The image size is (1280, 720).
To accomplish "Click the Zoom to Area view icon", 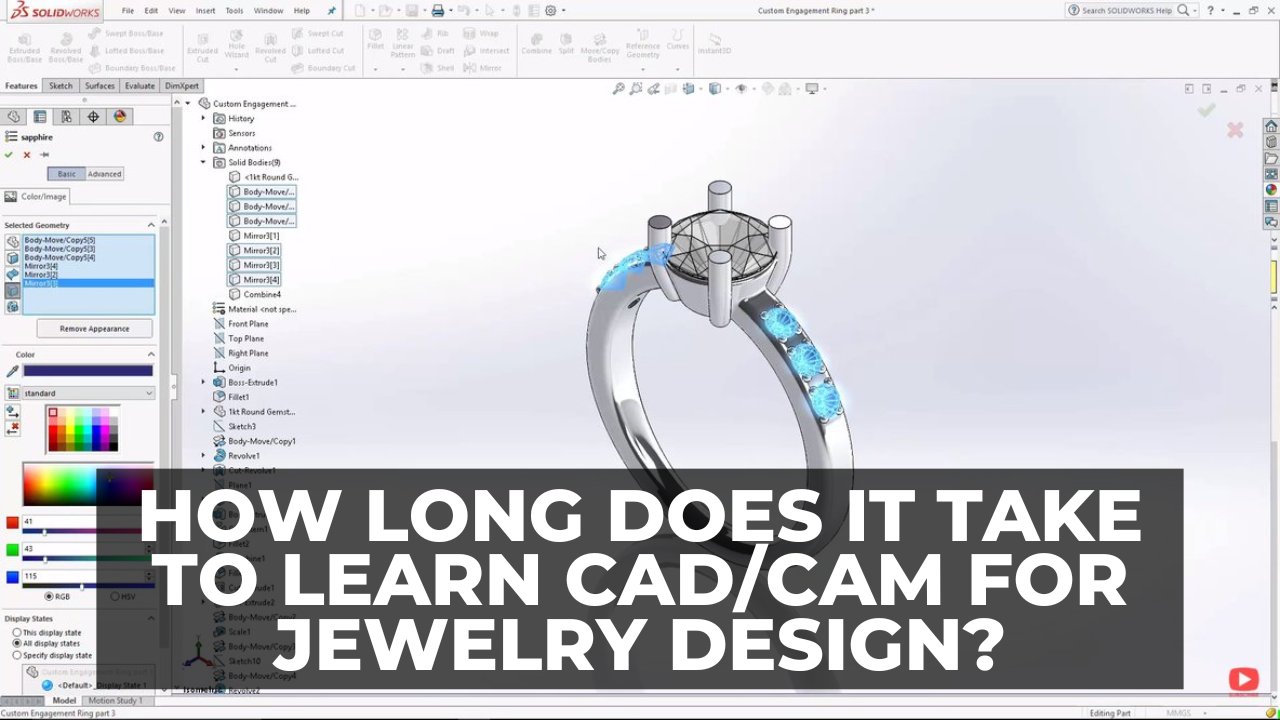I will point(636,89).
